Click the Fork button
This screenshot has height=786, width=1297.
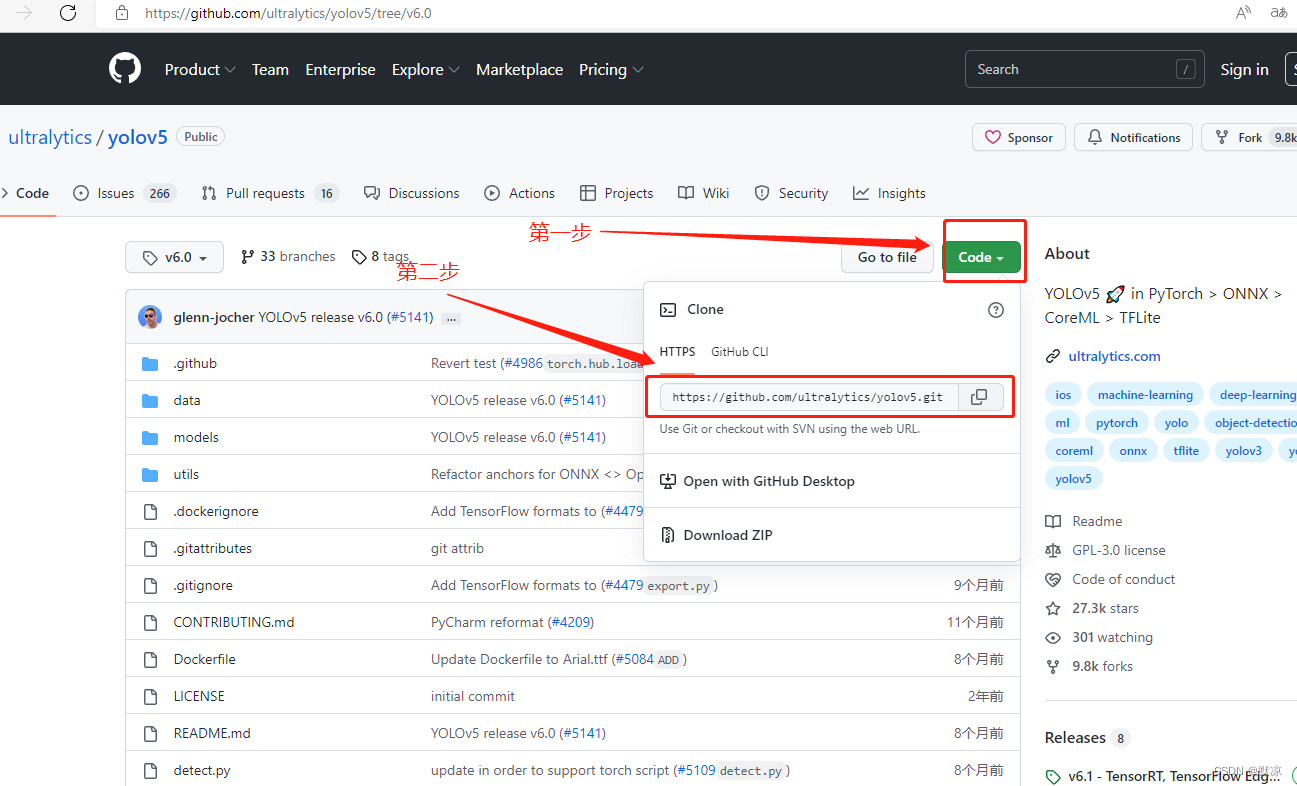click(1249, 138)
